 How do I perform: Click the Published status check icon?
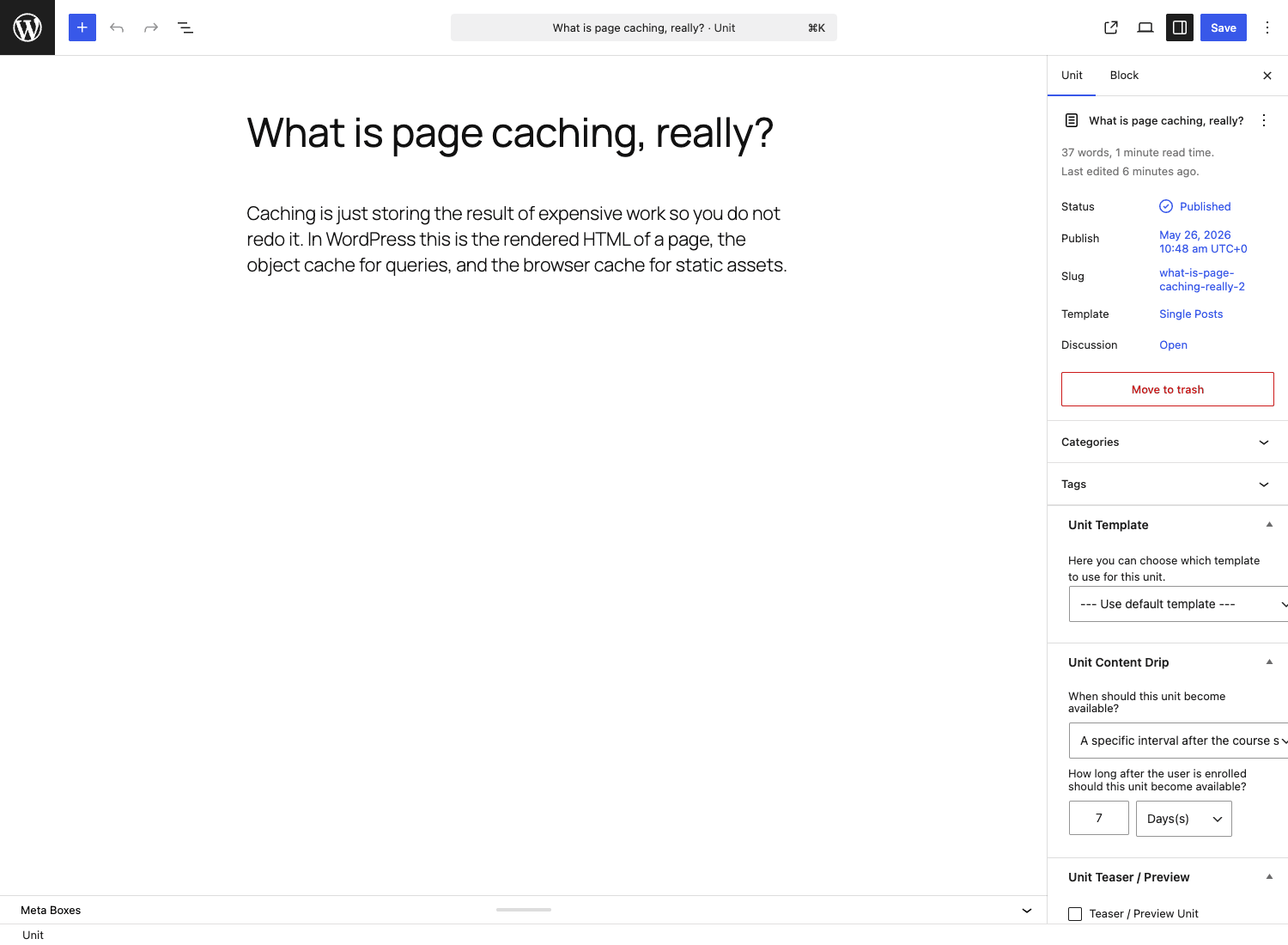pyautogui.click(x=1166, y=206)
